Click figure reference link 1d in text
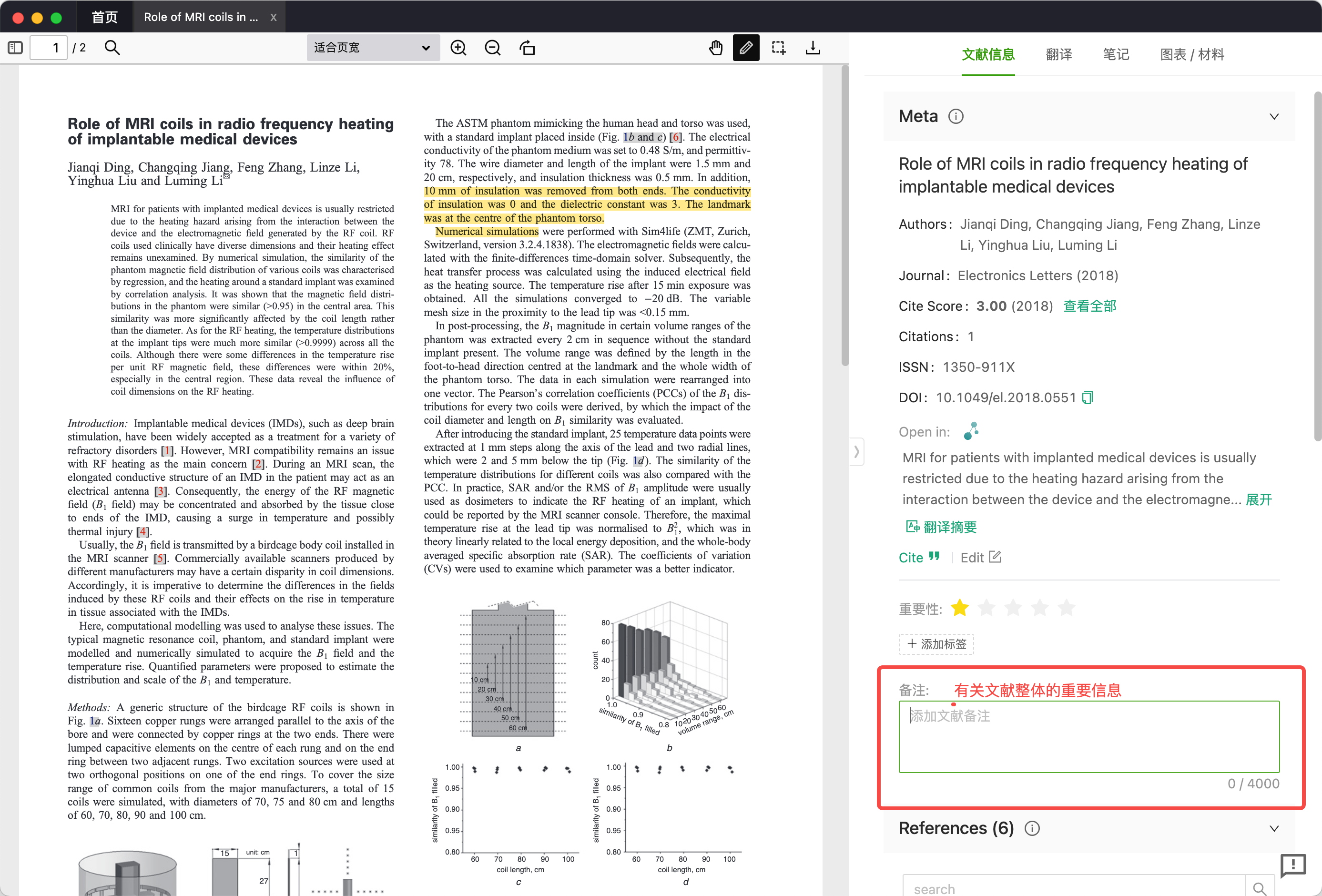1322x896 pixels. (638, 461)
